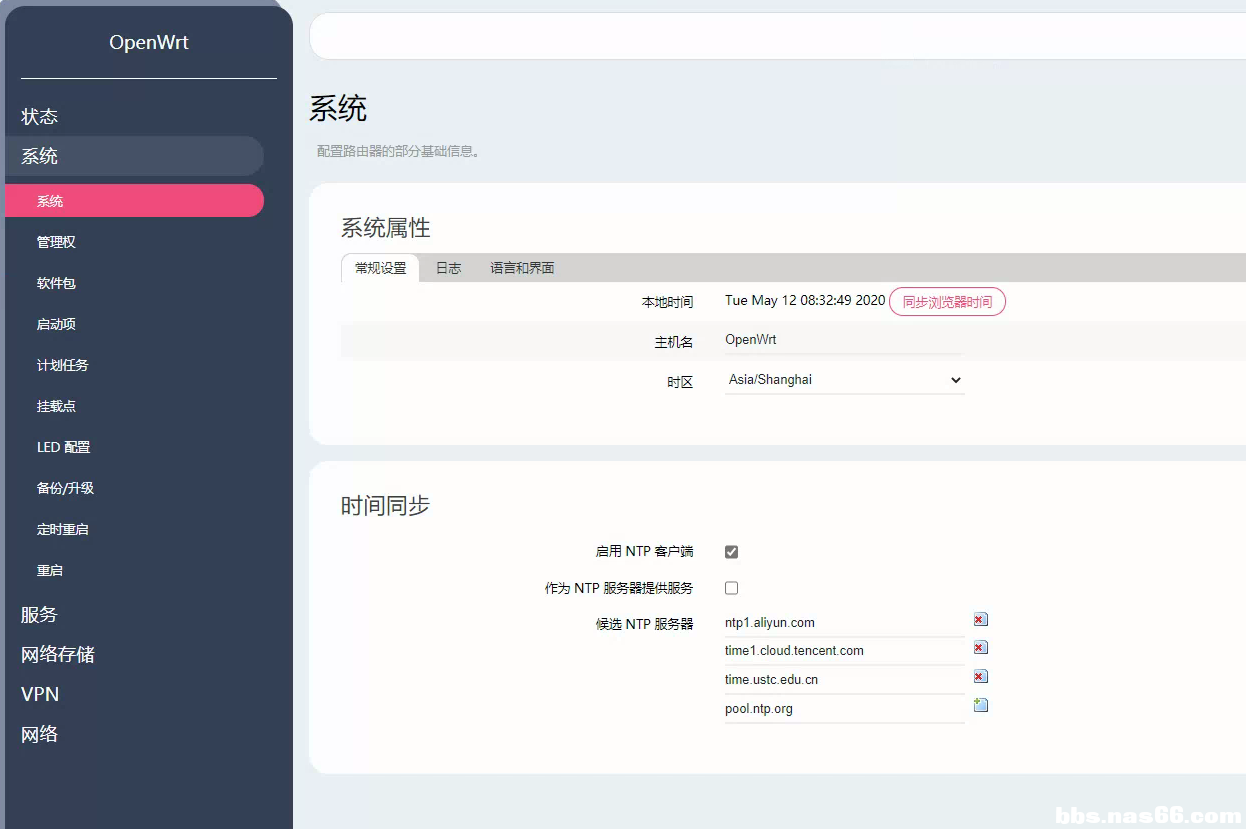
Task: Enable 作为 NTP 服务器提供服务 checkbox
Action: (x=731, y=588)
